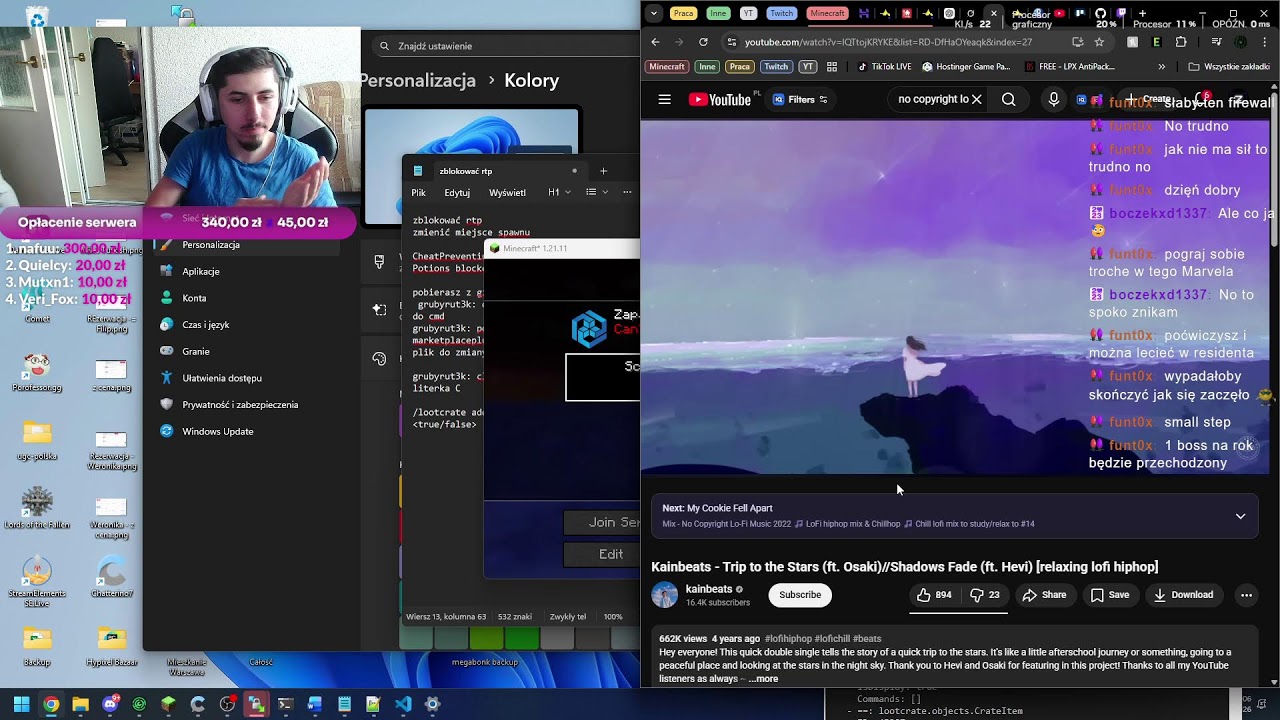
Task: Open the H1 heading dropdown in Notepad
Action: pyautogui.click(x=558, y=192)
